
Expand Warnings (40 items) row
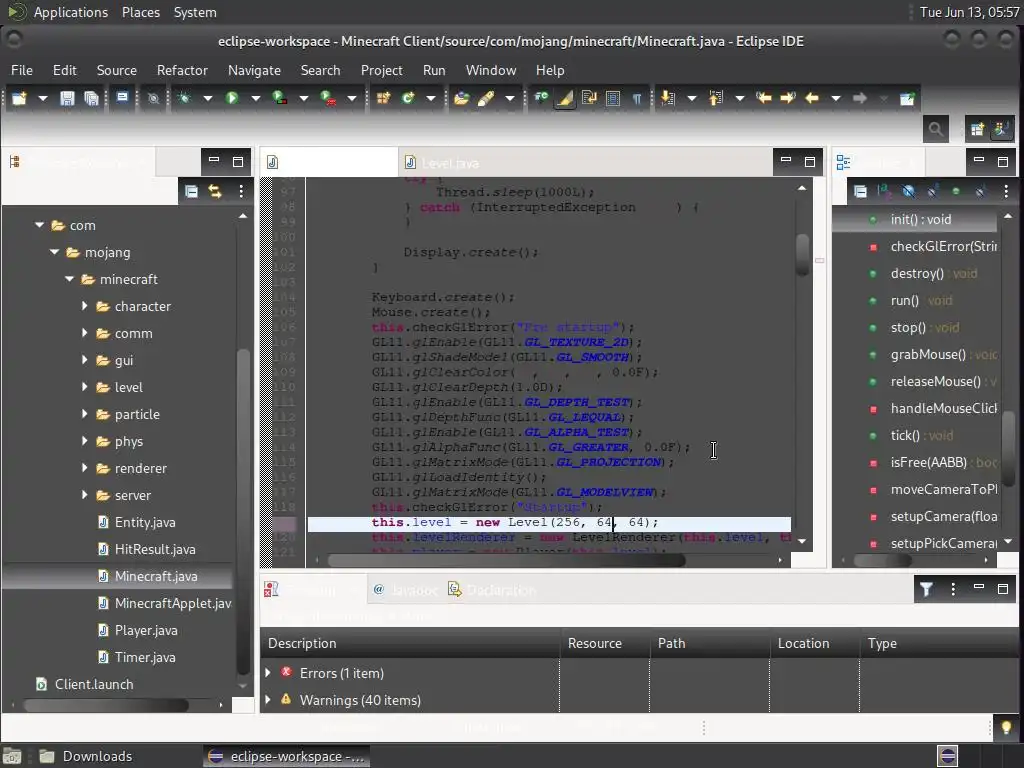[268, 699]
